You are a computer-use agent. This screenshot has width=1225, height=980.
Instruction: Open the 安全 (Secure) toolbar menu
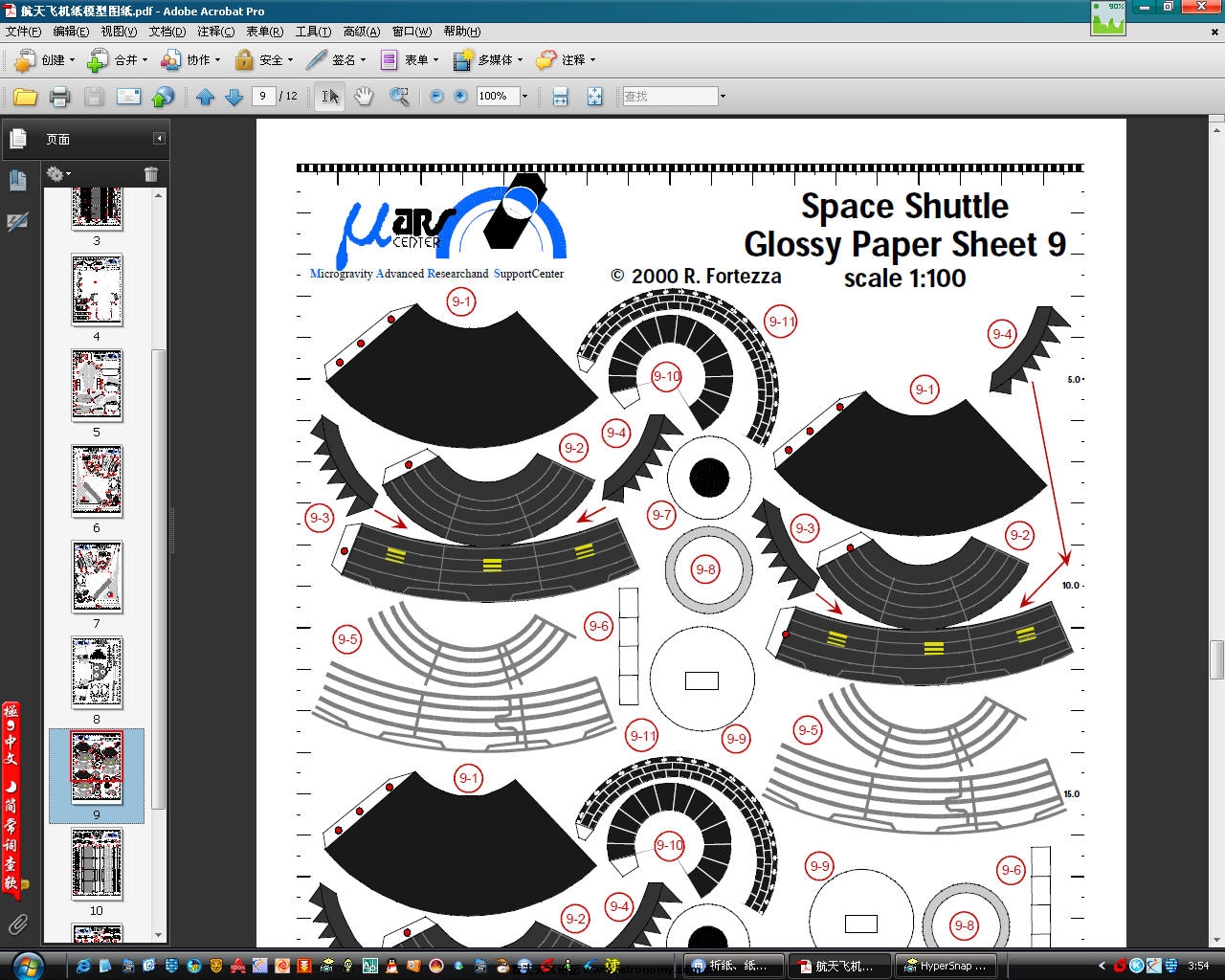pyautogui.click(x=263, y=60)
